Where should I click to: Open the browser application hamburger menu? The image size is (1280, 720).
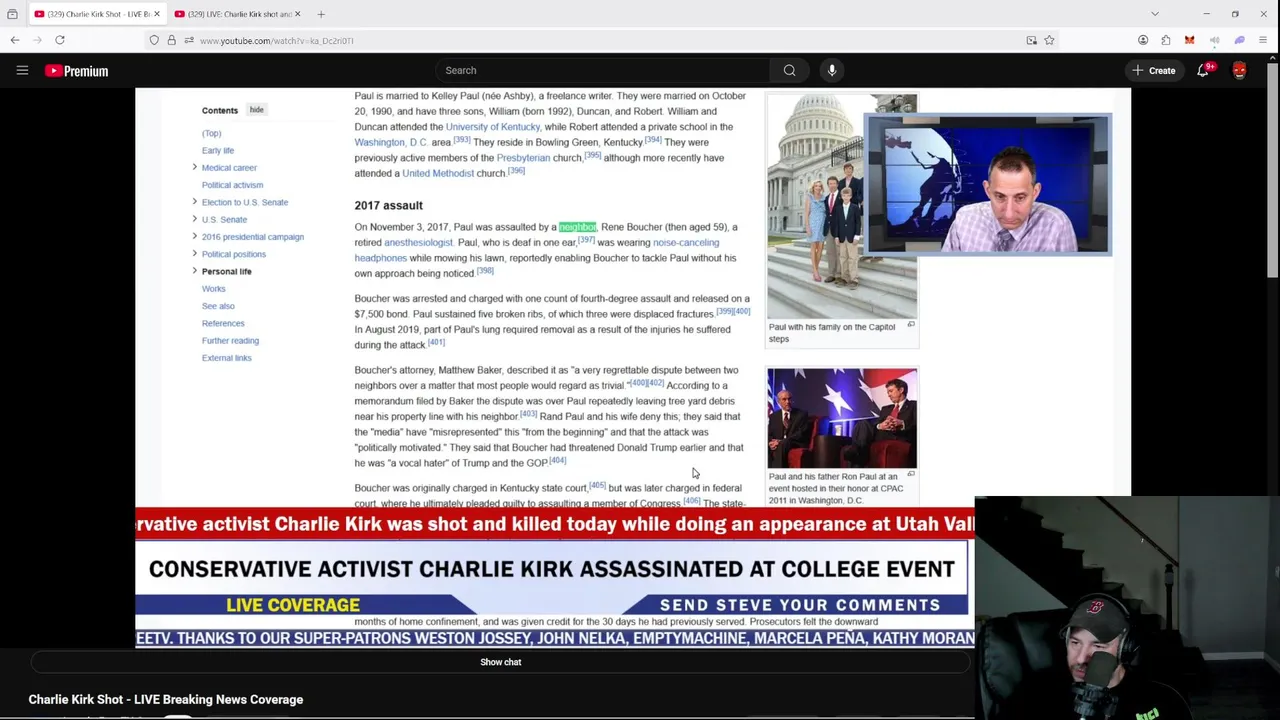point(1264,40)
